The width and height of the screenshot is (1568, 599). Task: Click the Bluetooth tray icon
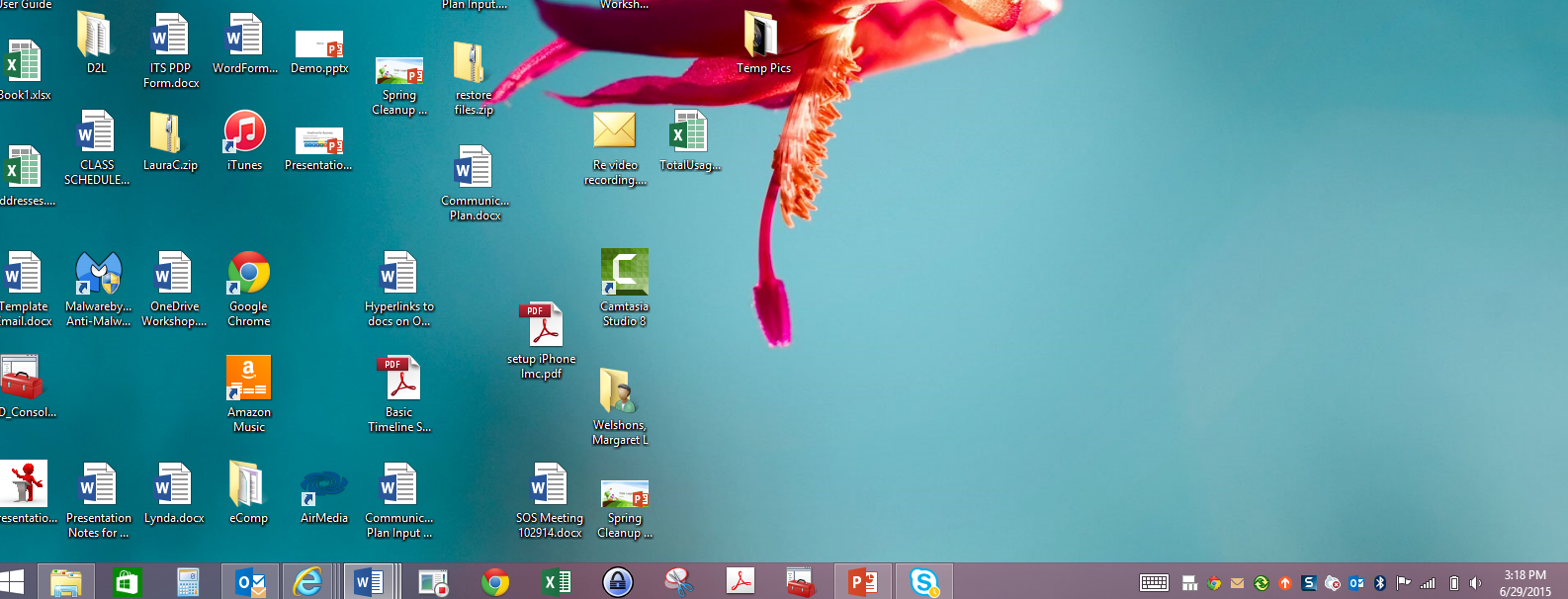pyautogui.click(x=1380, y=583)
